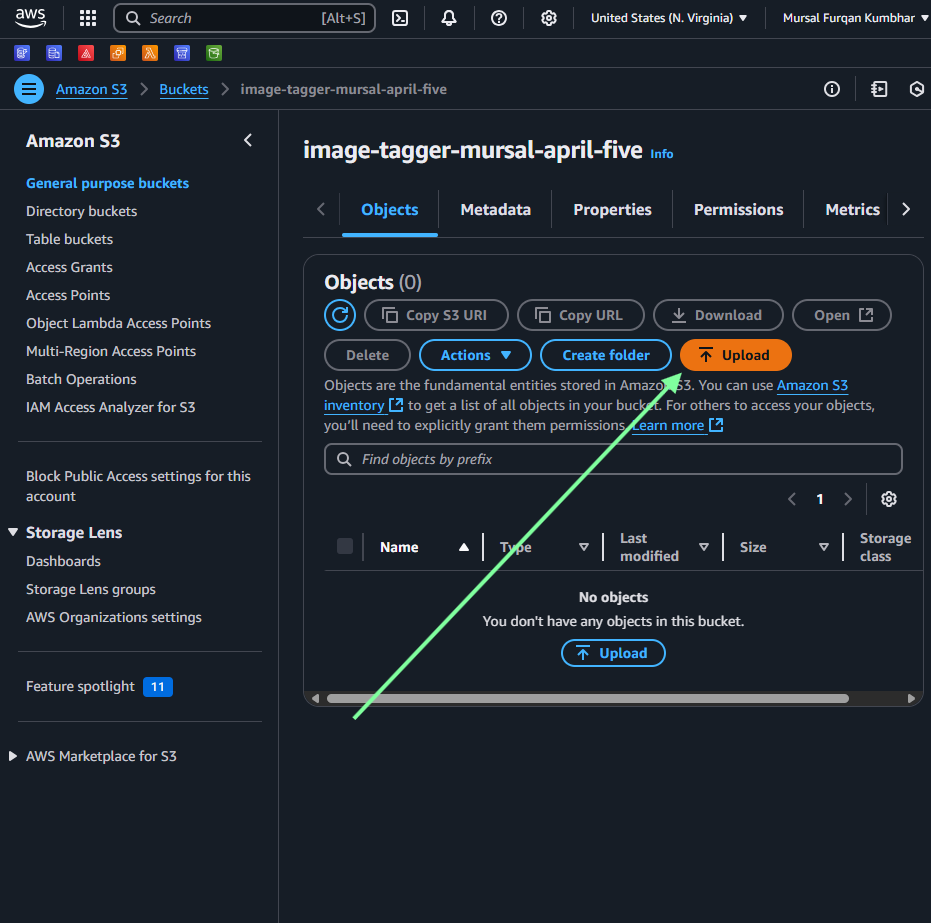This screenshot has height=923, width=931.
Task: Open Batch Operations in sidebar
Action: [x=81, y=379]
